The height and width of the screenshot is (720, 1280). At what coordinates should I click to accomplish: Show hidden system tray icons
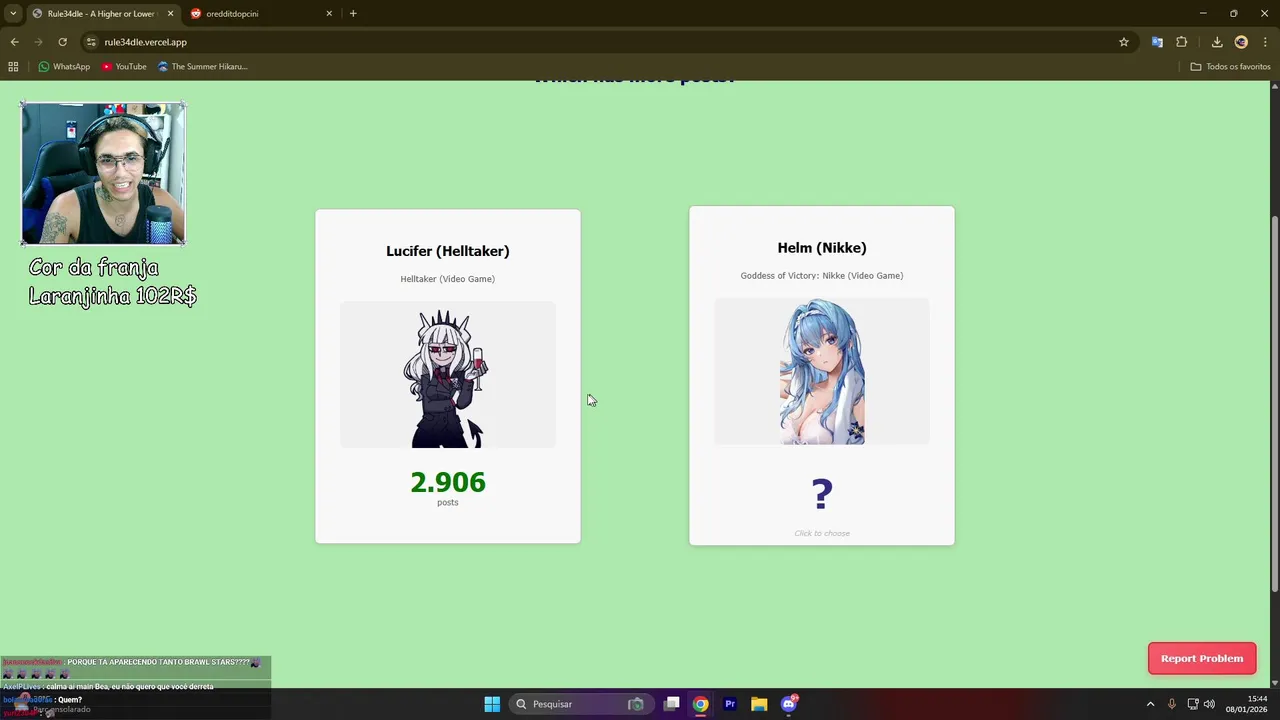(1150, 704)
